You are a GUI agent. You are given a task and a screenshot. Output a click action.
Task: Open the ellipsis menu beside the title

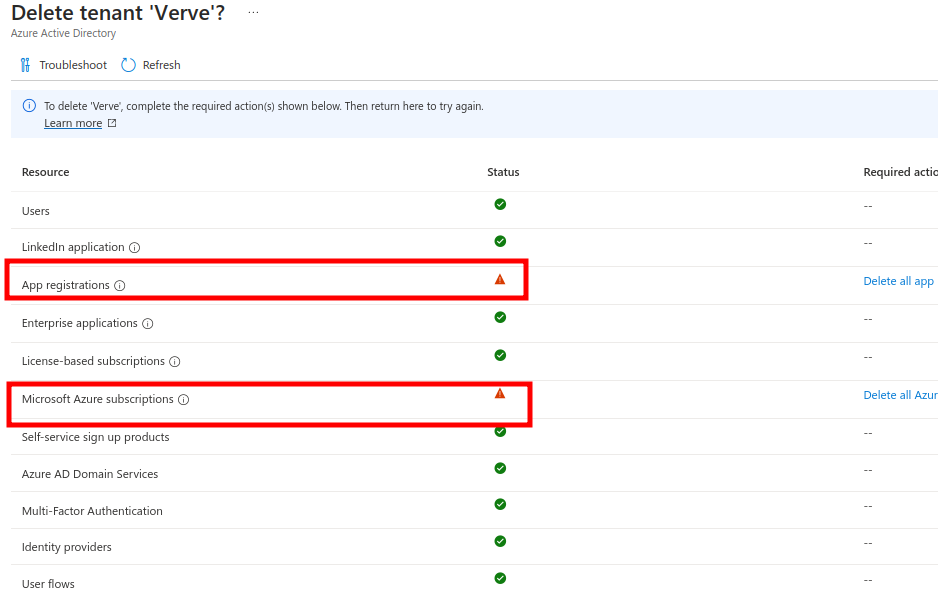(254, 13)
